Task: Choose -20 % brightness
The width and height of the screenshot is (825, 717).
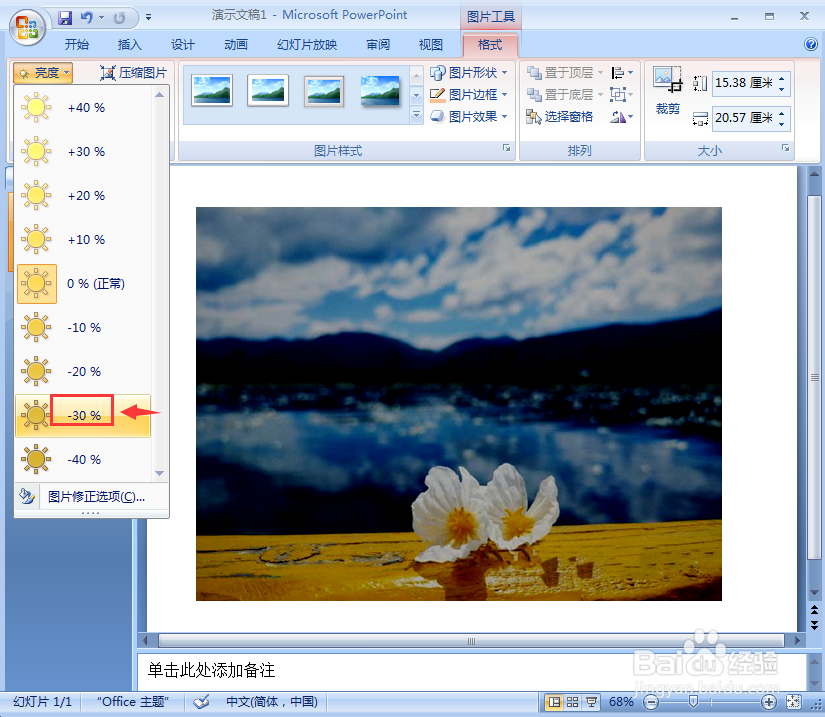Action: tap(84, 371)
